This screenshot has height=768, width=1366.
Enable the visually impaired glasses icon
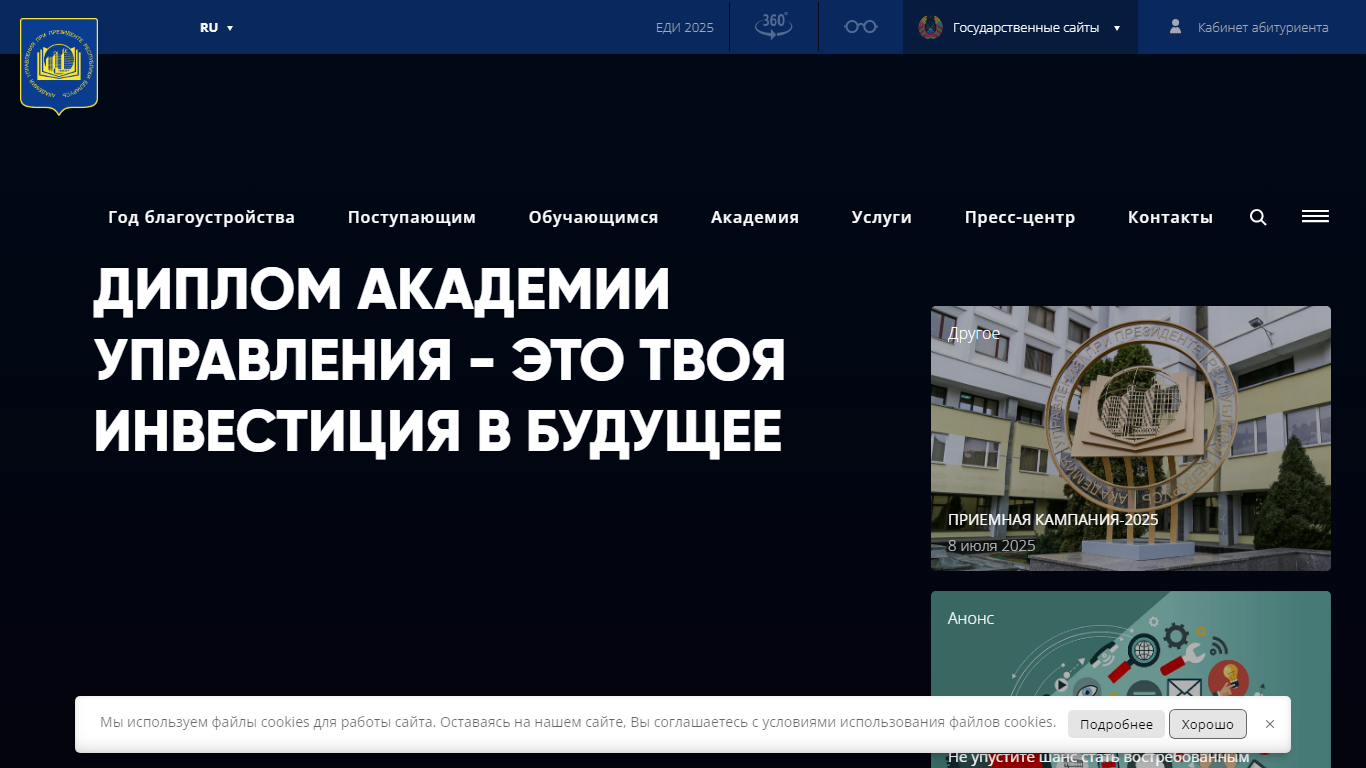pos(860,27)
